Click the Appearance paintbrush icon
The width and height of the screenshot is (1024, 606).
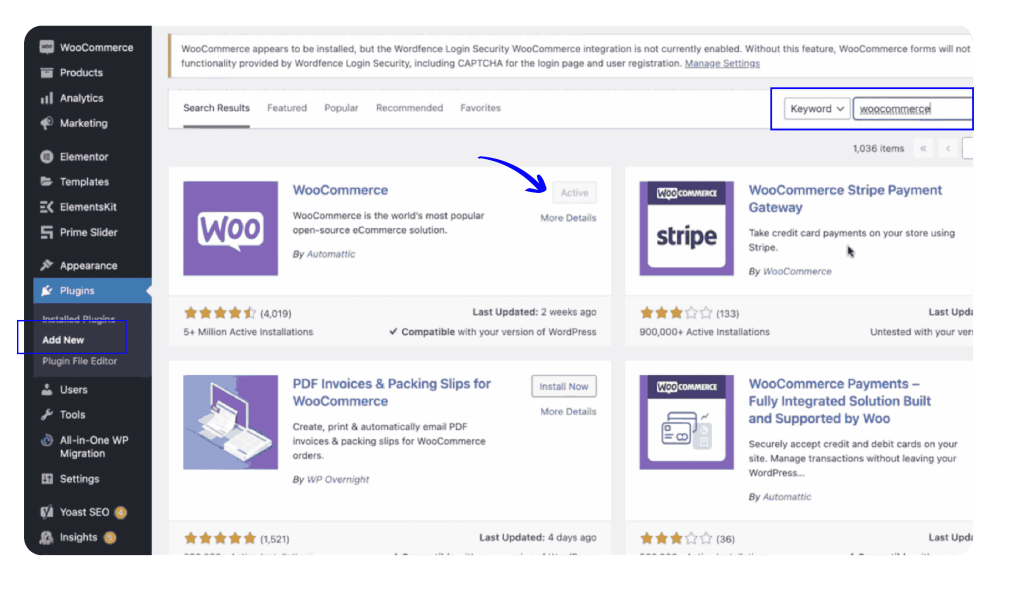pyautogui.click(x=46, y=266)
